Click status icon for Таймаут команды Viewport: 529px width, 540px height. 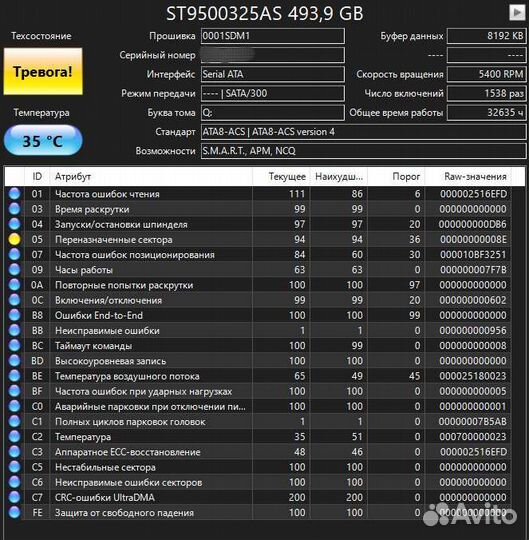[x=14, y=345]
